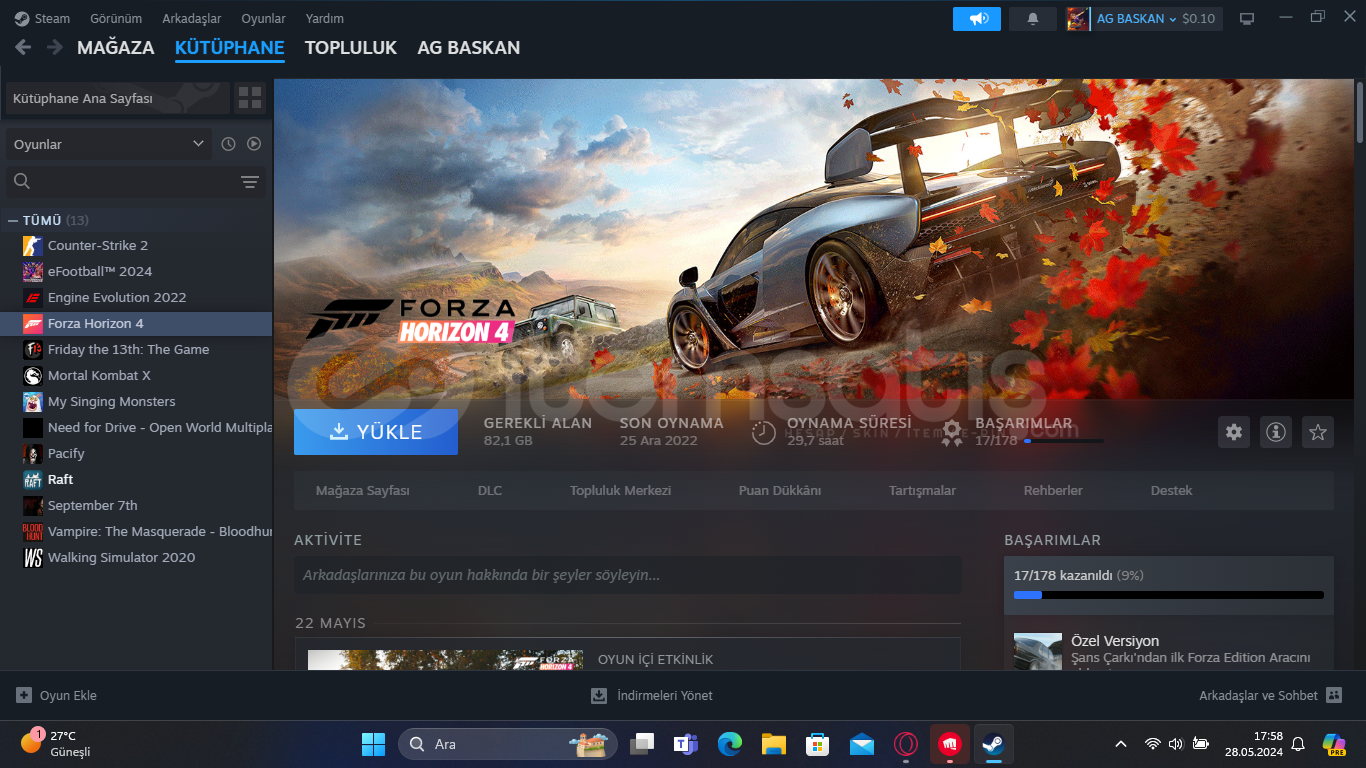This screenshot has width=1366, height=768.
Task: Open Tartışmalar link
Action: click(x=922, y=491)
